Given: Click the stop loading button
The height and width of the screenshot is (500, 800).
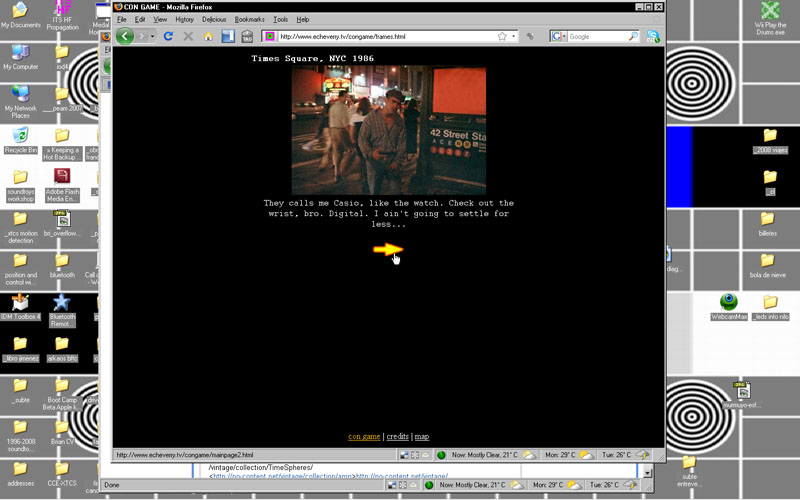Looking at the screenshot, I should pos(188,36).
